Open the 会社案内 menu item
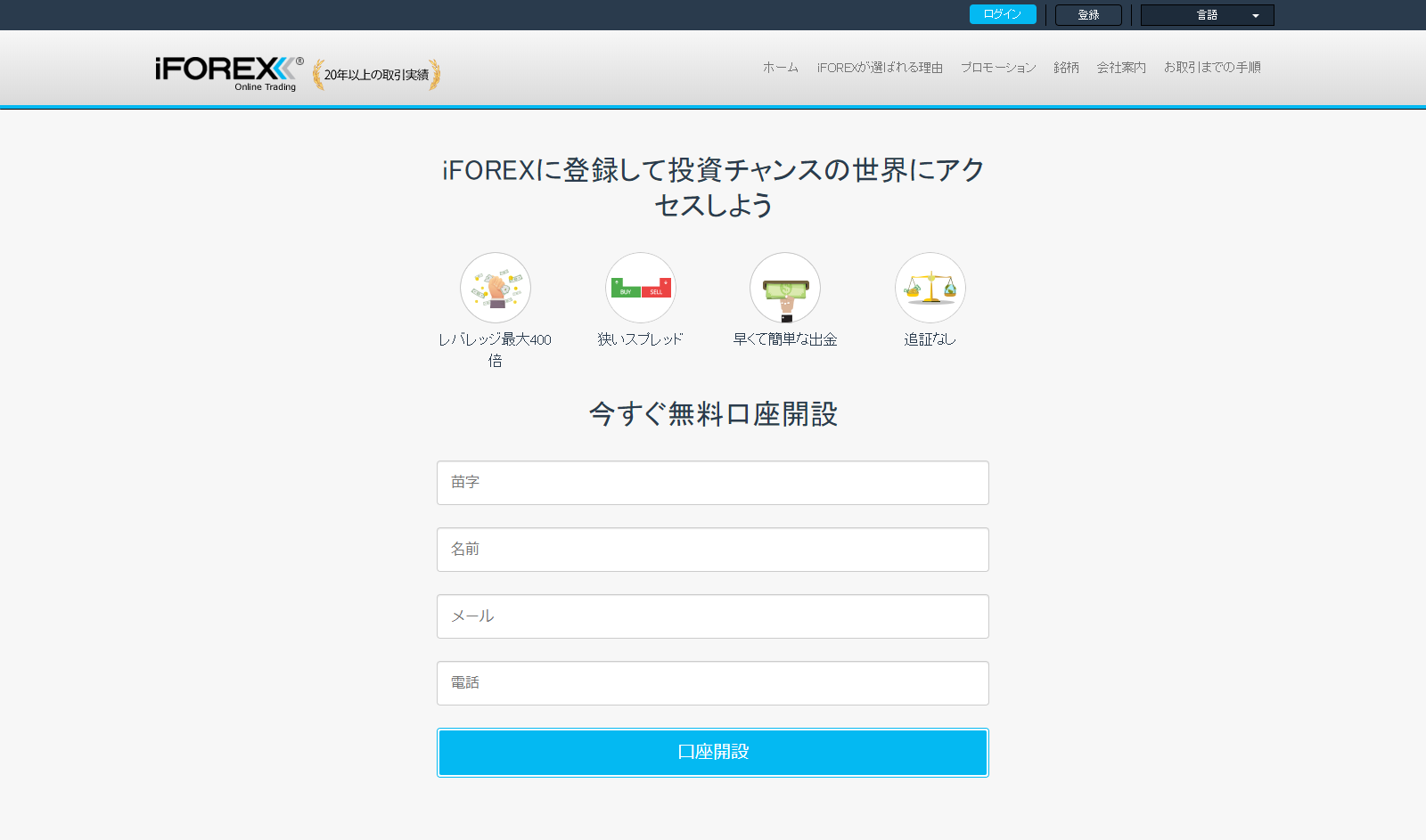Image resolution: width=1426 pixels, height=840 pixels. coord(1121,68)
